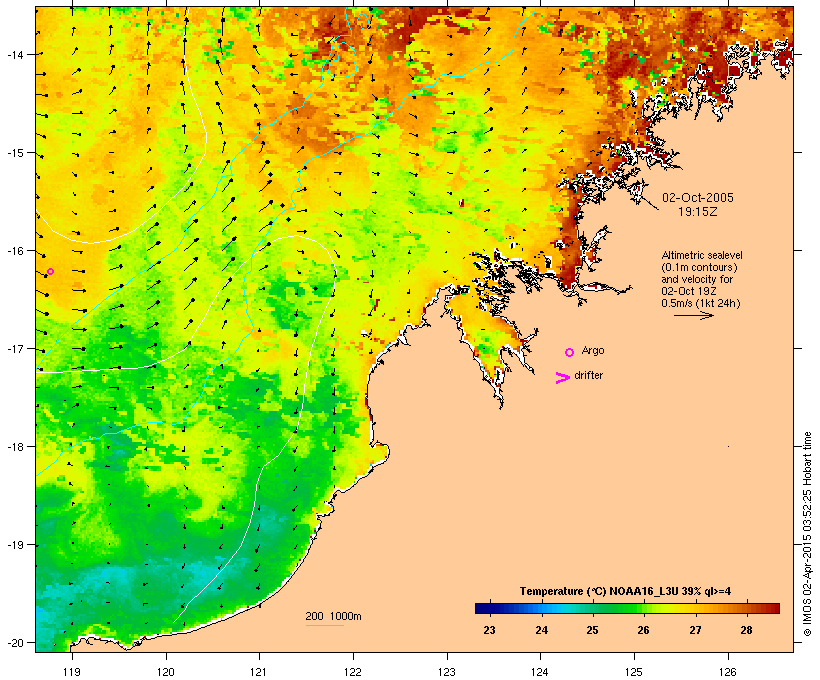
Task: Click the magenta Argo float marker on the map
Action: [50, 271]
